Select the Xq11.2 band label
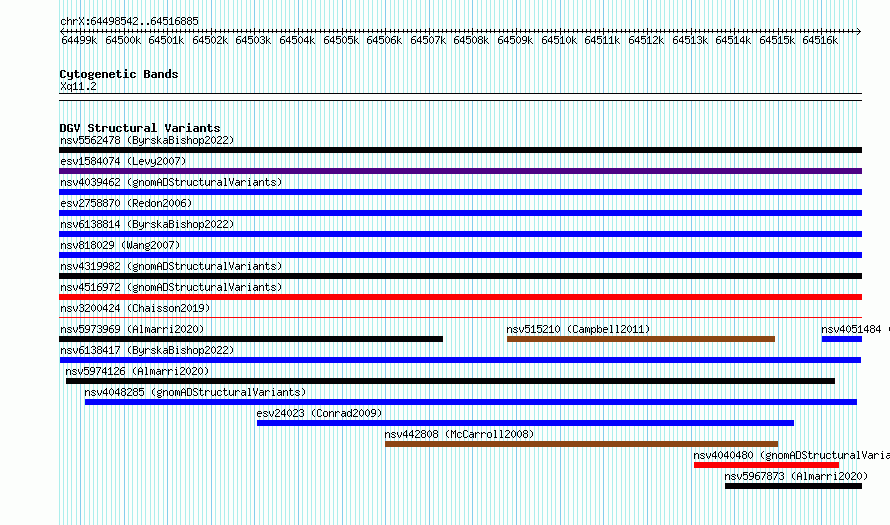This screenshot has width=890, height=525. [78, 86]
